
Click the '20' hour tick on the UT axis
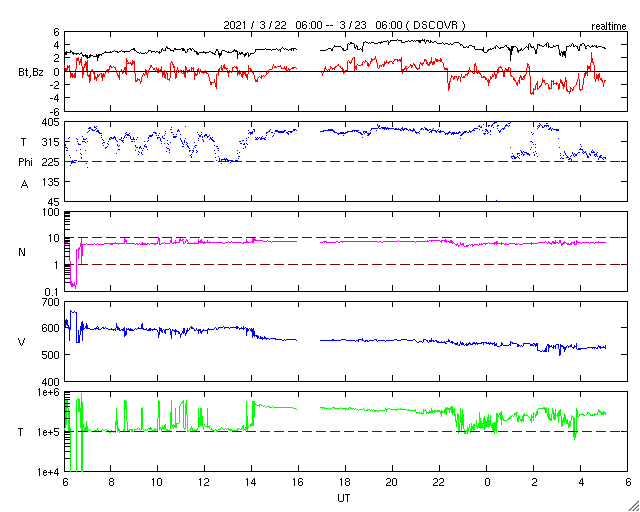click(x=393, y=482)
